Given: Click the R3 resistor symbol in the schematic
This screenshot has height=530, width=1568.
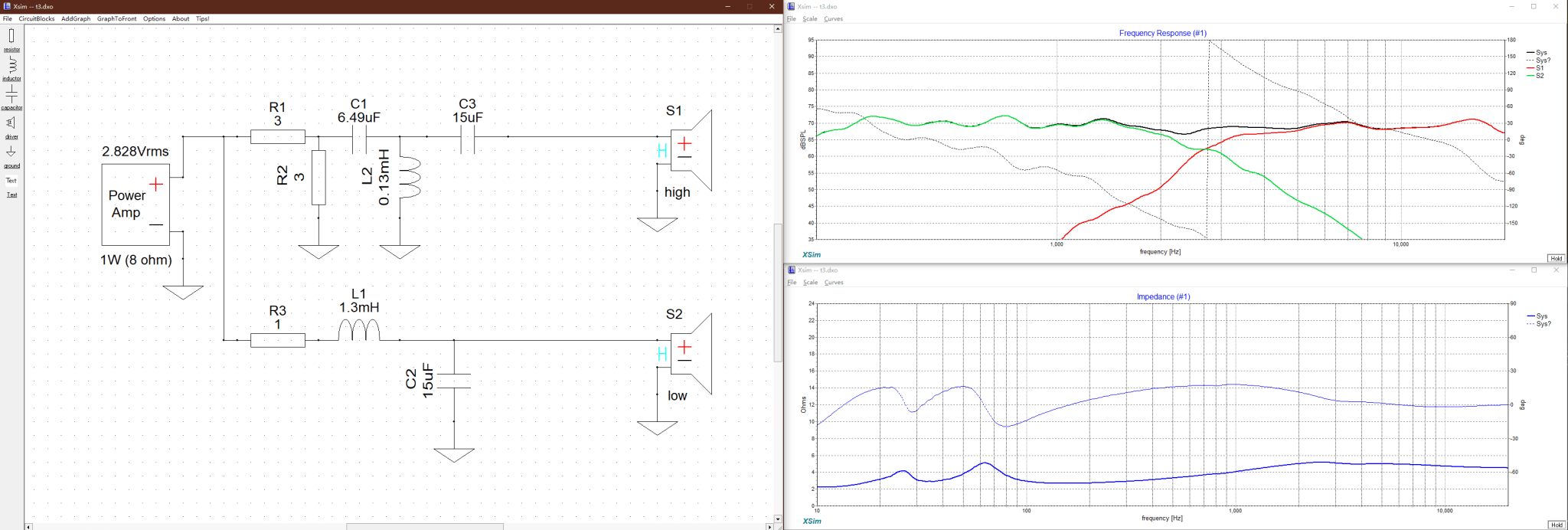Looking at the screenshot, I should [277, 340].
